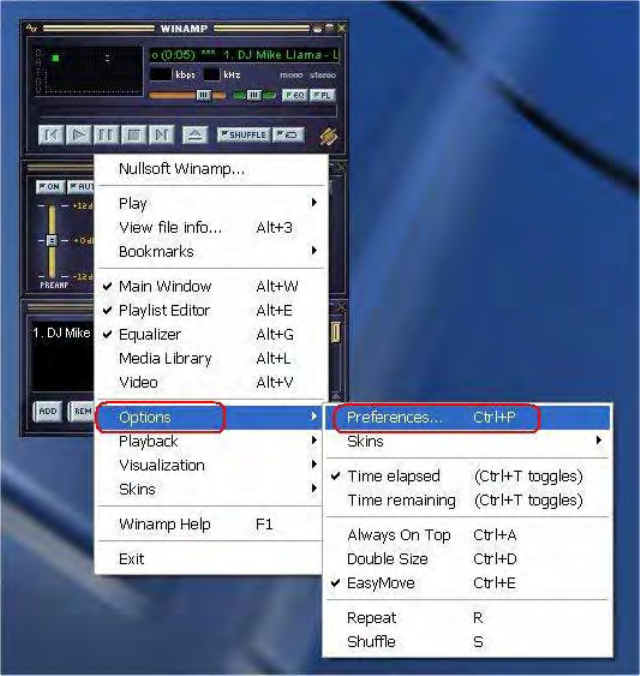640x676 pixels.
Task: Toggle the equalizer ON button
Action: click(50, 187)
